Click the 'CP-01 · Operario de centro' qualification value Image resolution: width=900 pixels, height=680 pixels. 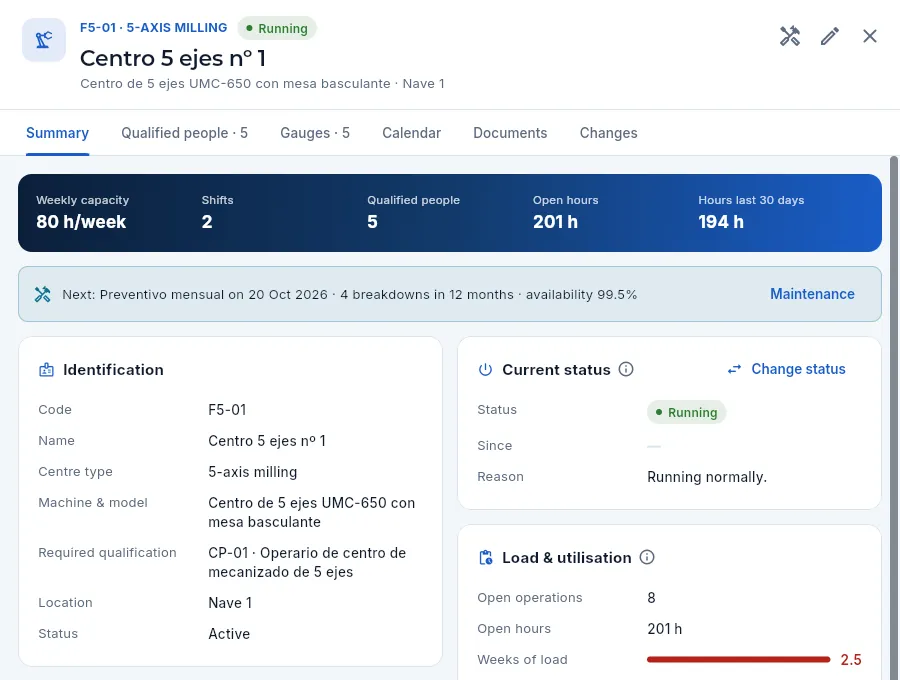click(x=307, y=562)
